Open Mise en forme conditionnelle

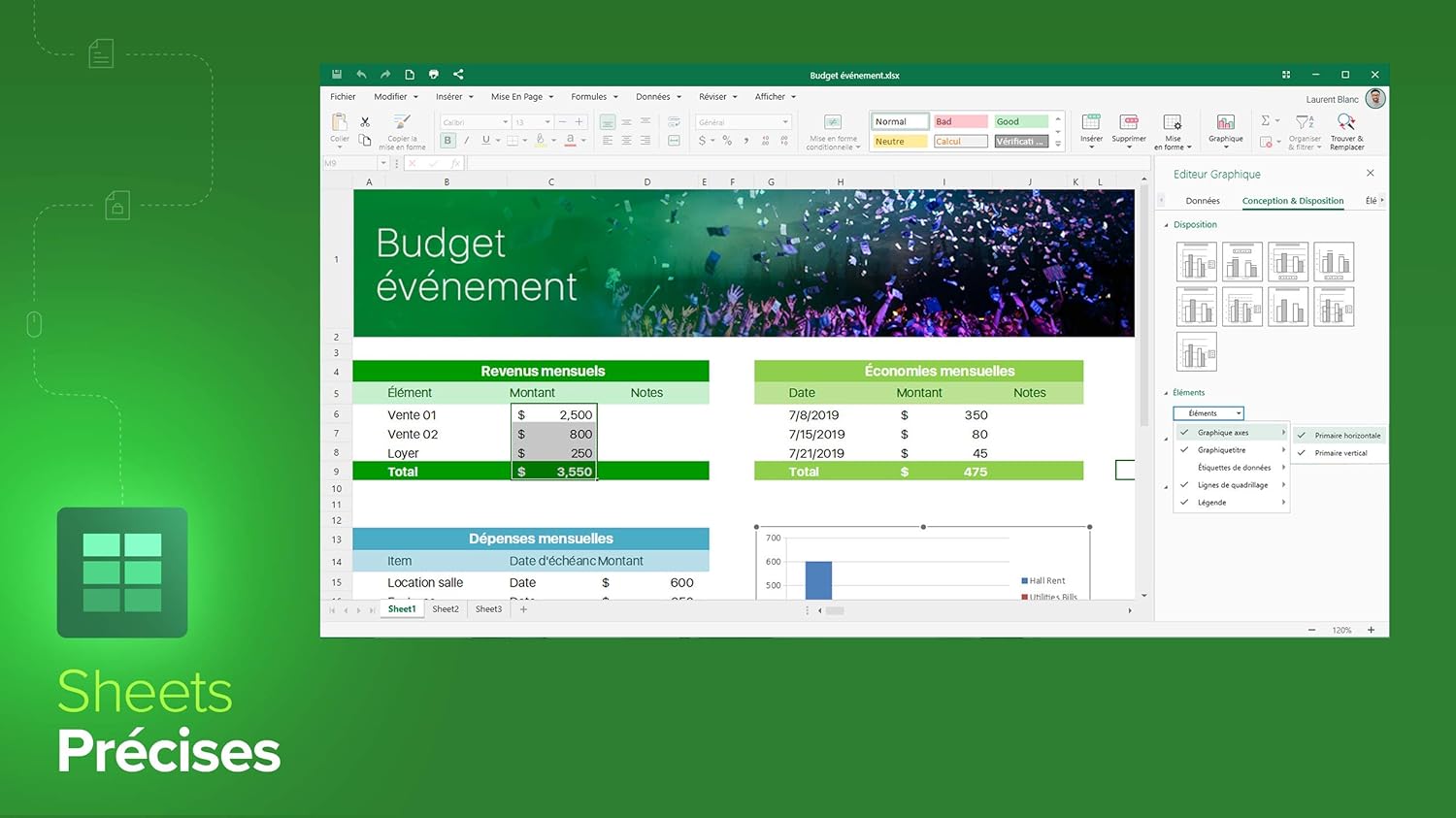(x=832, y=132)
